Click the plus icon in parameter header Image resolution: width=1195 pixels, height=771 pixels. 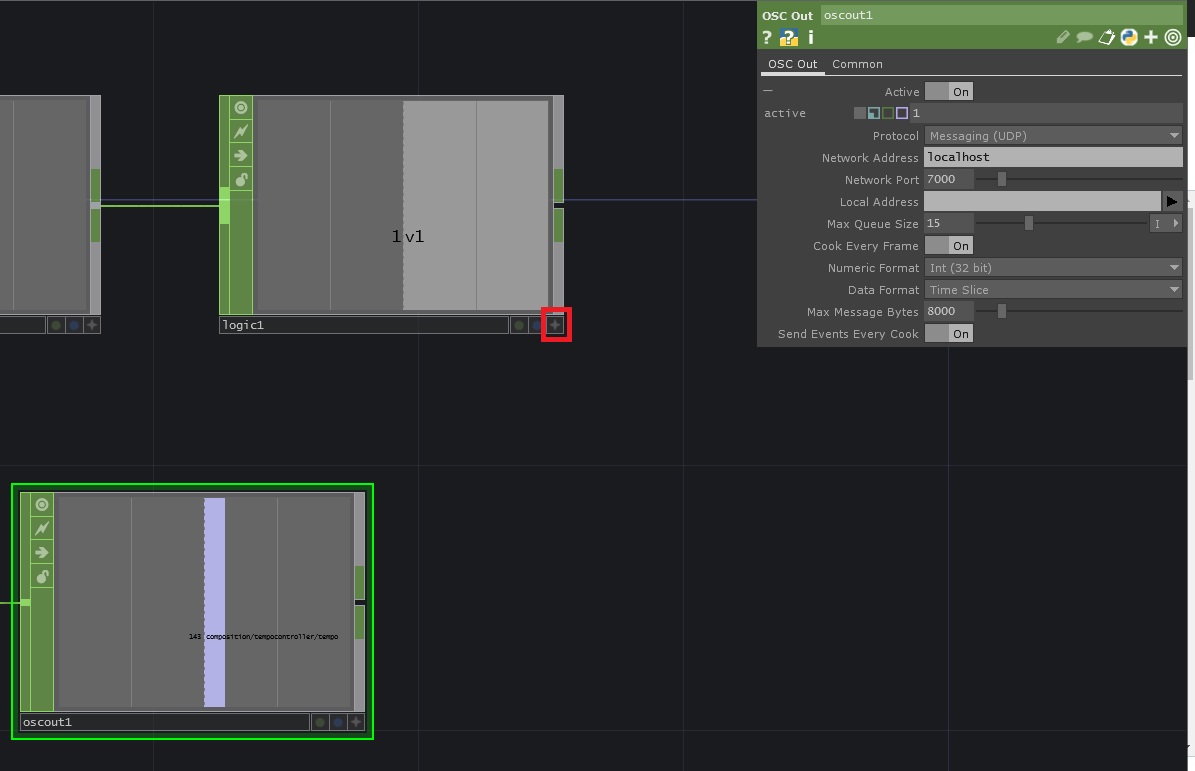pyautogui.click(x=1151, y=37)
